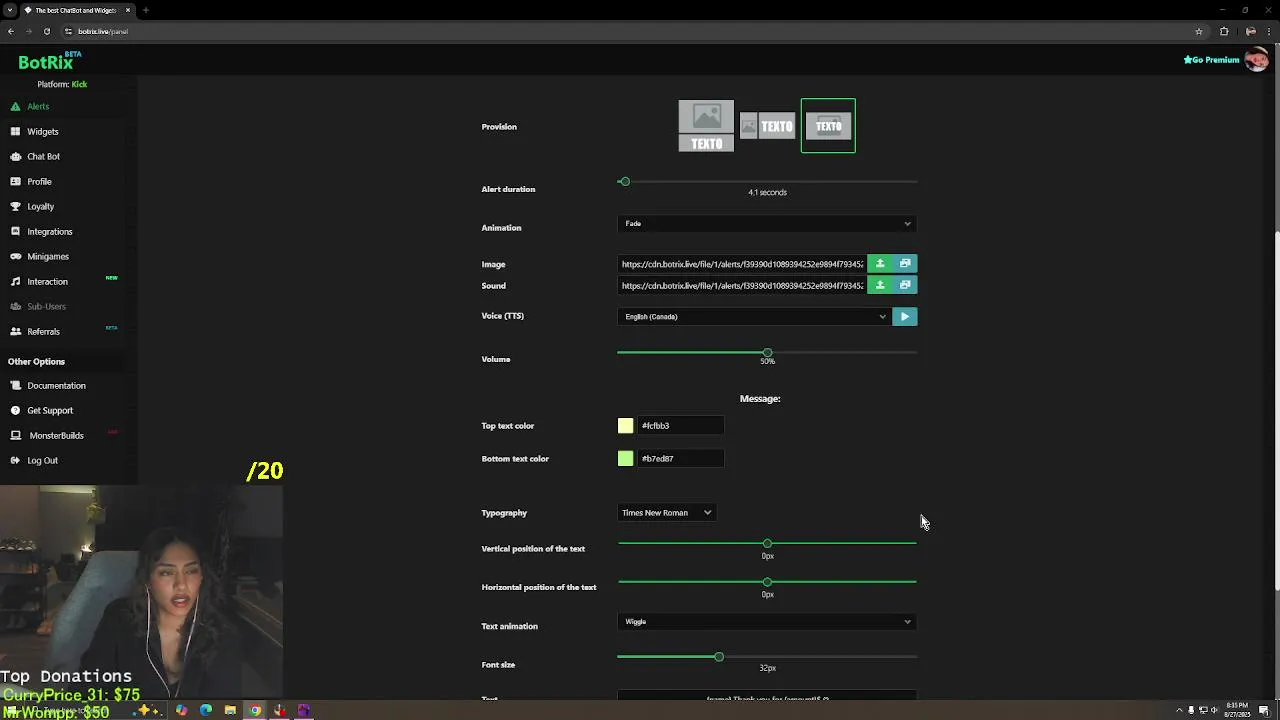Click the Widgets grid icon

[x=16, y=131]
